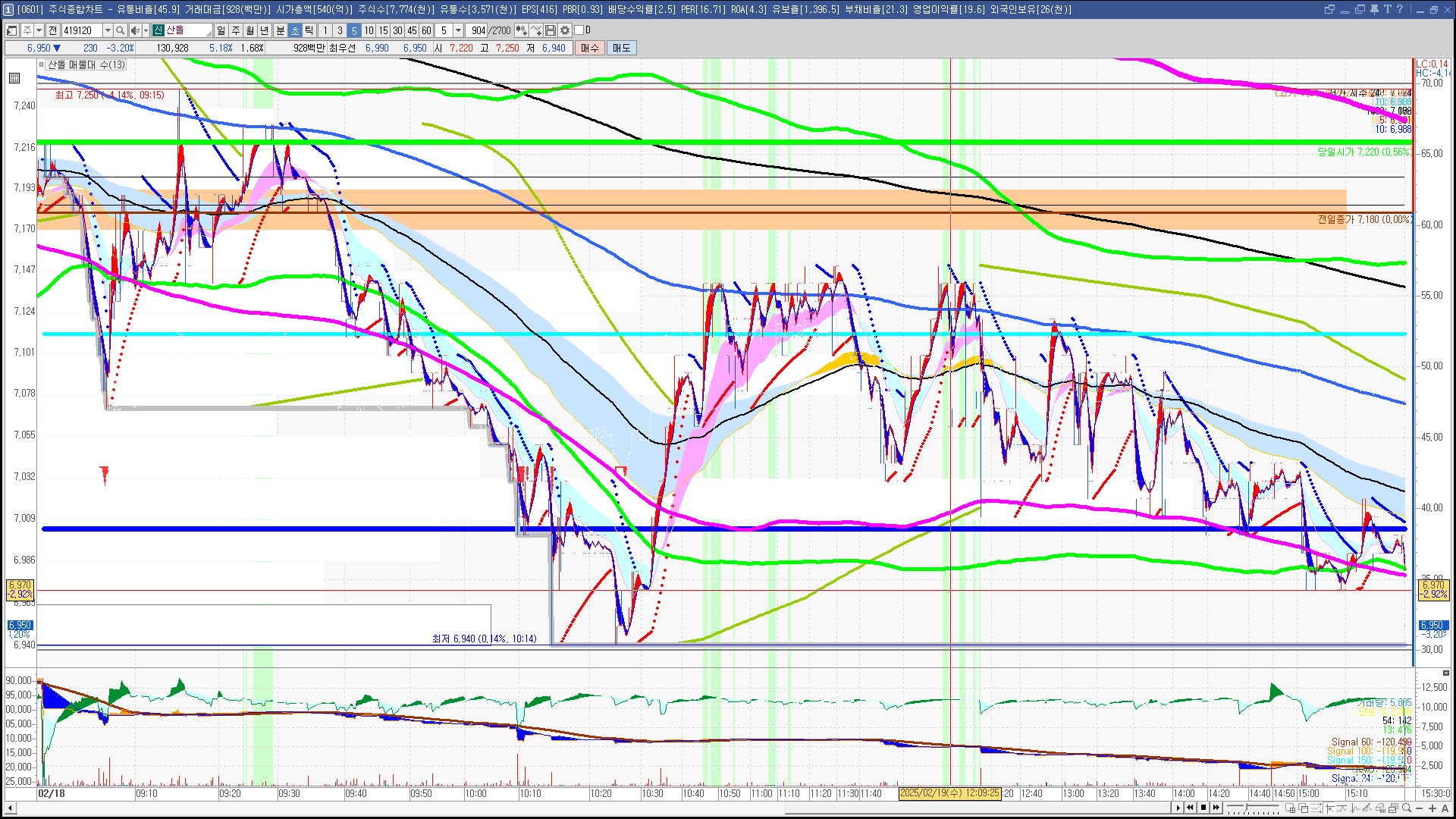This screenshot has height=819, width=1456.
Task: Select the 초 (seconds) chart period
Action: pos(295,30)
